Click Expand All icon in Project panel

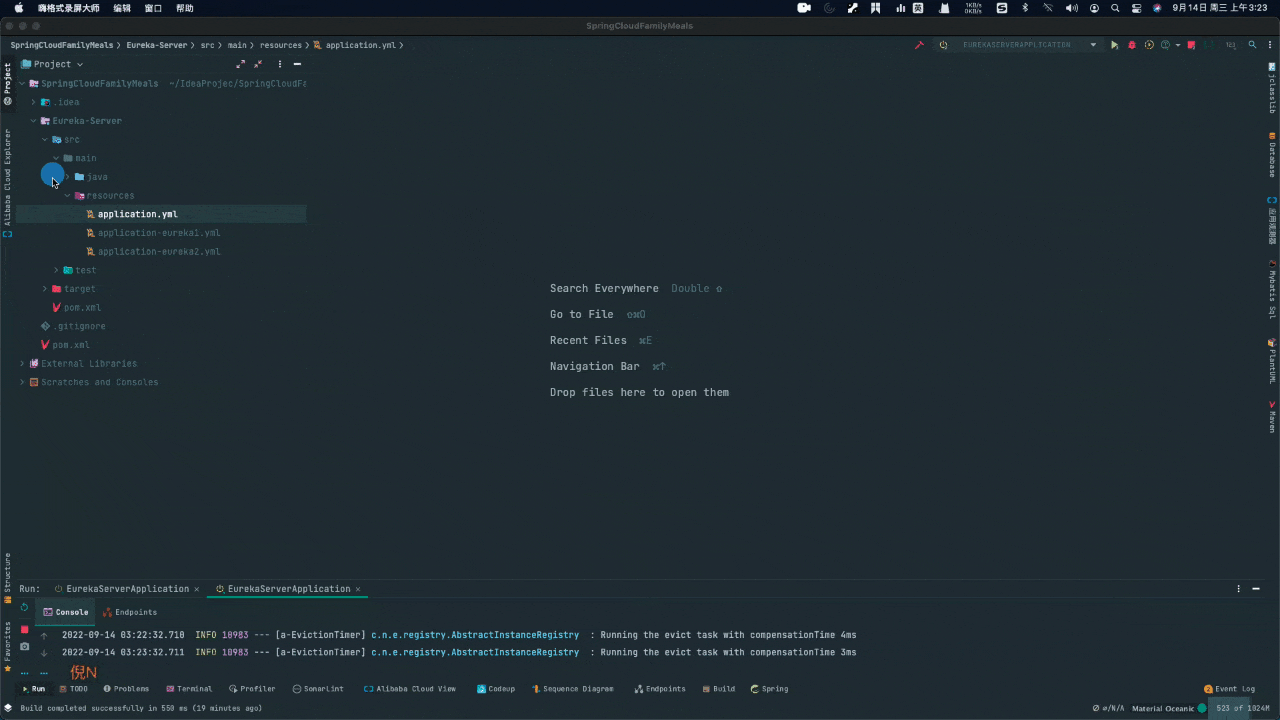coord(240,64)
